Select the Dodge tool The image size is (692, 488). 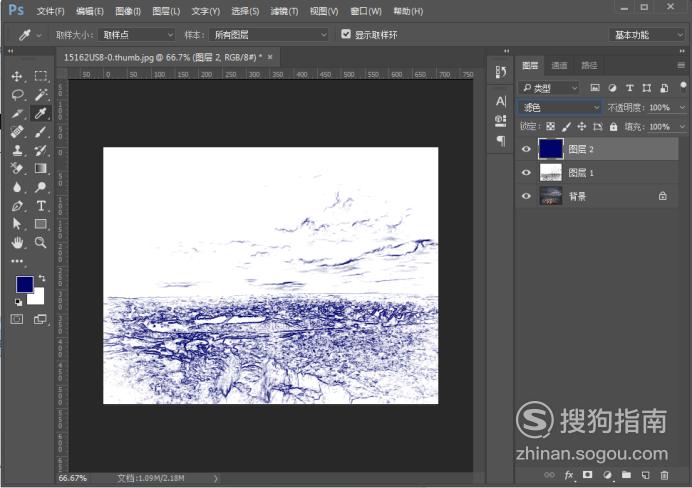(41, 187)
